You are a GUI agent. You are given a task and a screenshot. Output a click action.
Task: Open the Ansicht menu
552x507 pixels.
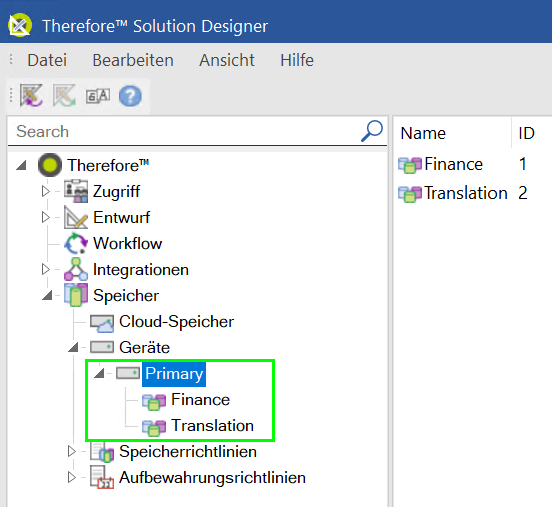(x=227, y=60)
